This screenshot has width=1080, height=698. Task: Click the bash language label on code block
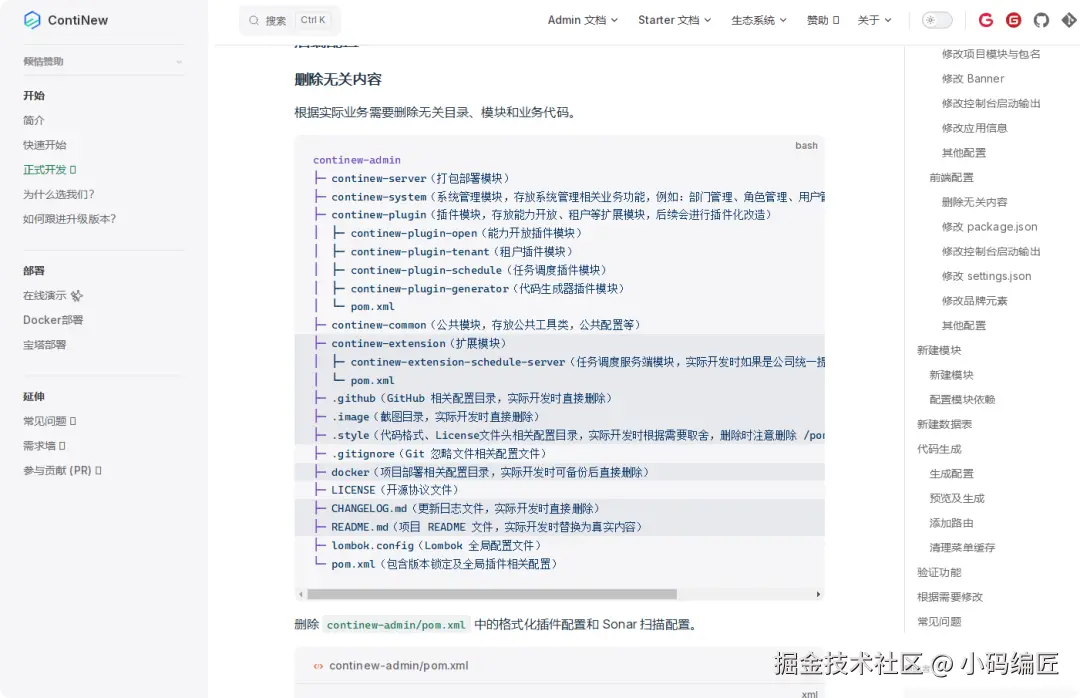pyautogui.click(x=806, y=145)
